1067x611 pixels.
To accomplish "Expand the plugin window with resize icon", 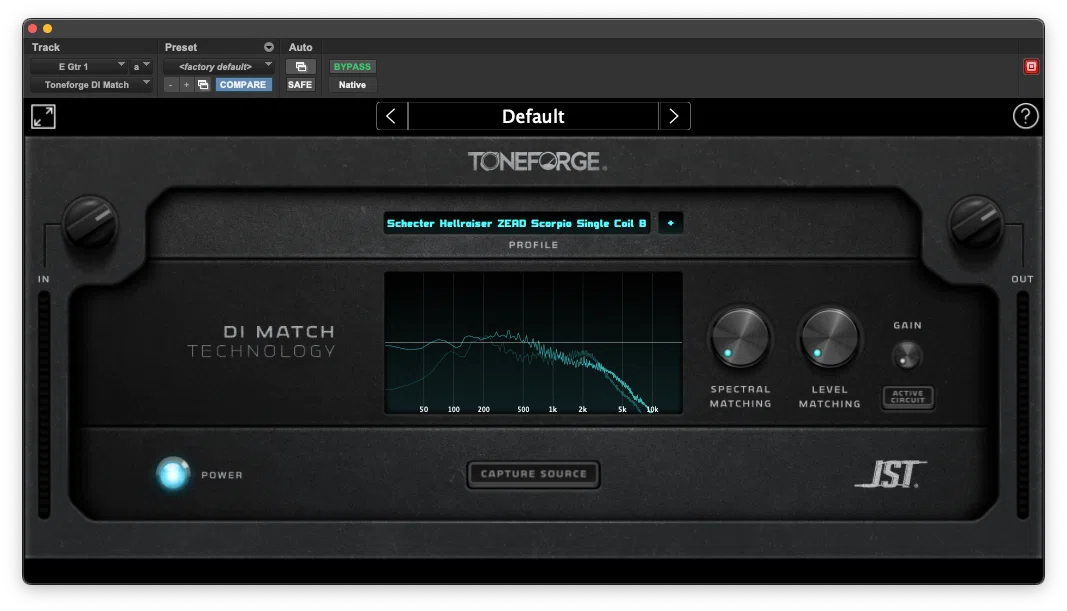I will coord(44,116).
